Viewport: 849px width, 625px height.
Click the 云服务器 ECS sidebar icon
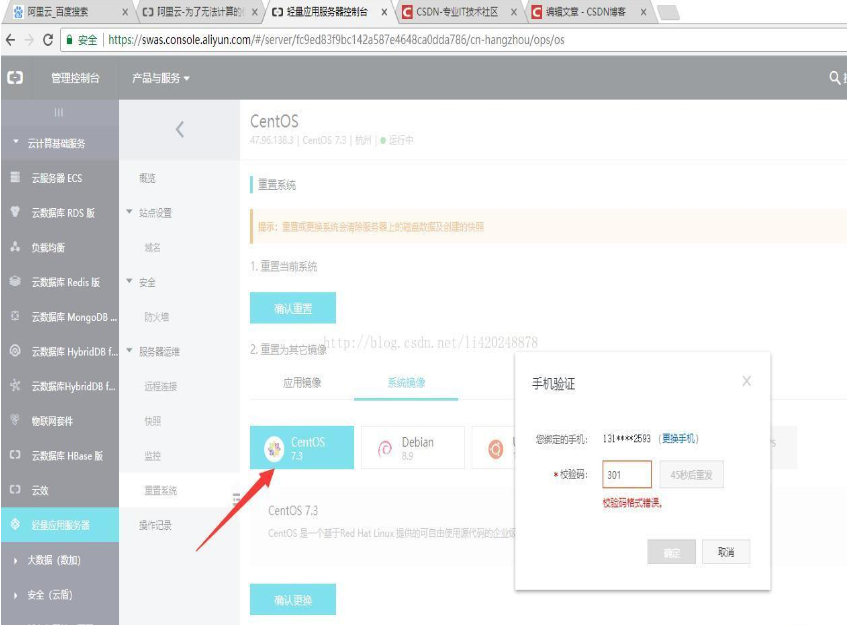point(15,177)
